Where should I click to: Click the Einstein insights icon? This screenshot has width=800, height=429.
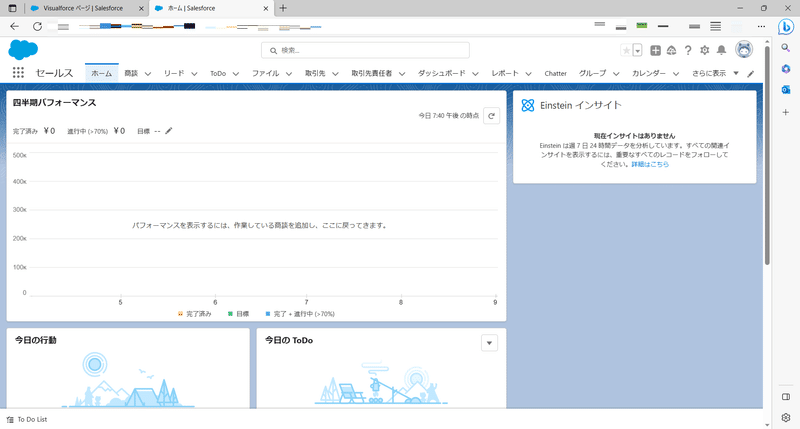click(x=528, y=105)
